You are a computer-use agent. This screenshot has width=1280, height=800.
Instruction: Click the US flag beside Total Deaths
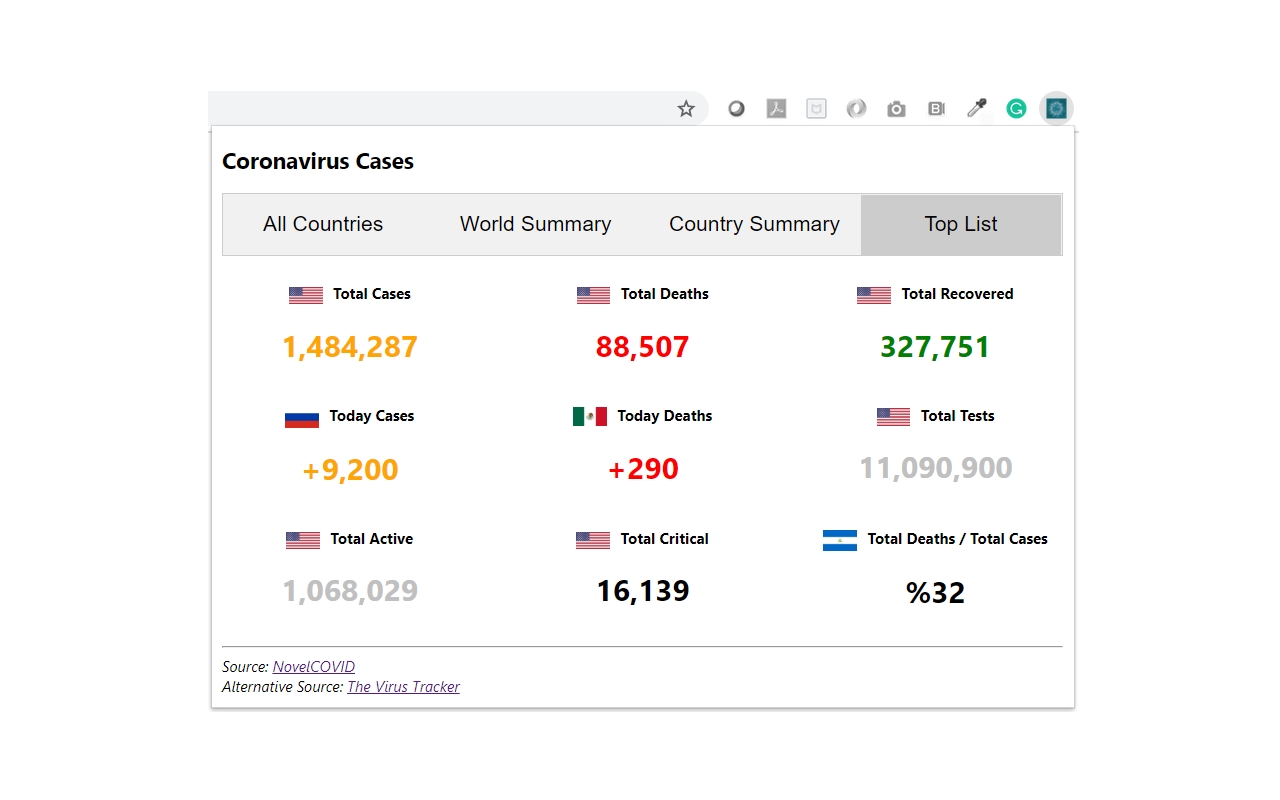tap(593, 295)
